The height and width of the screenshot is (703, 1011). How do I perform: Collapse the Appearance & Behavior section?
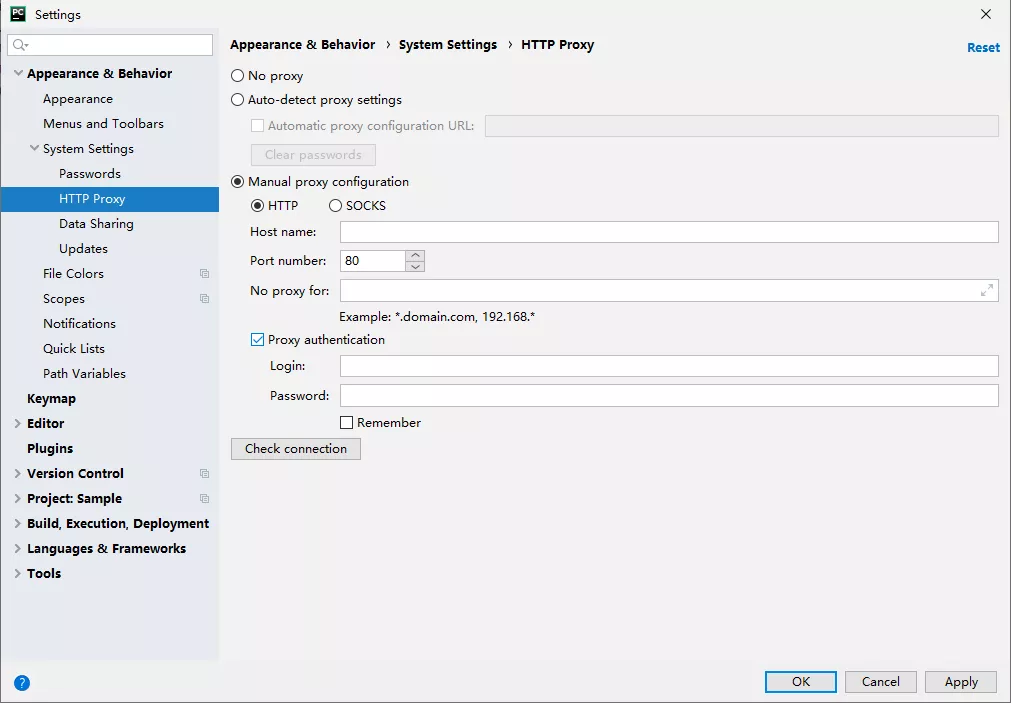click(x=18, y=74)
